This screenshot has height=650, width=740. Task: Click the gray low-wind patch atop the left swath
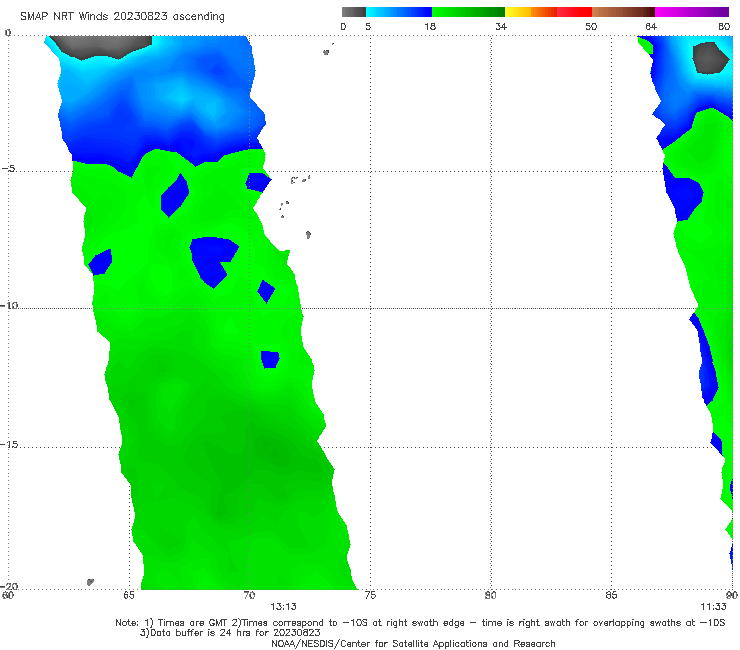[x=101, y=47]
